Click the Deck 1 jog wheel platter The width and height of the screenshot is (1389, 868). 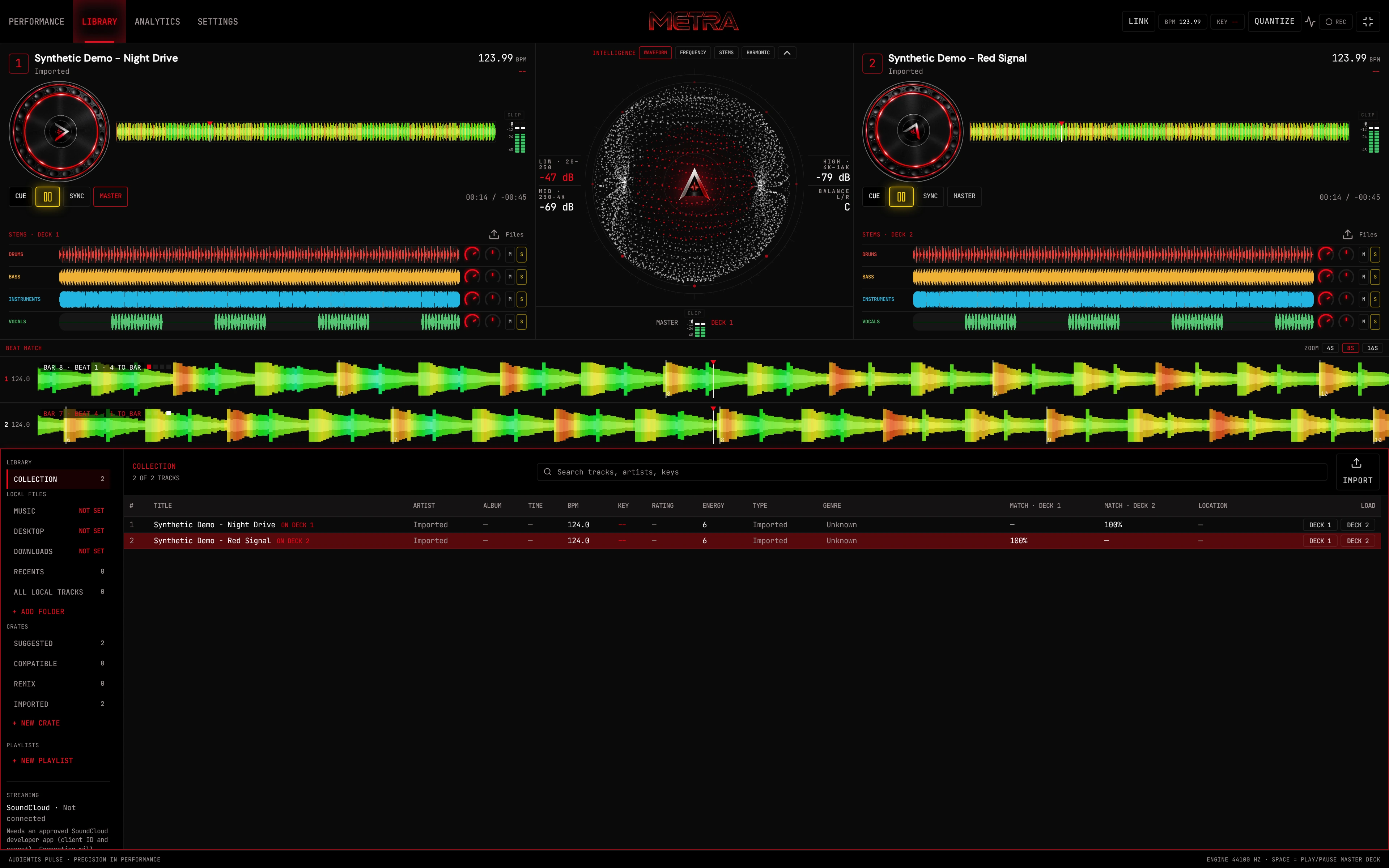point(59,131)
